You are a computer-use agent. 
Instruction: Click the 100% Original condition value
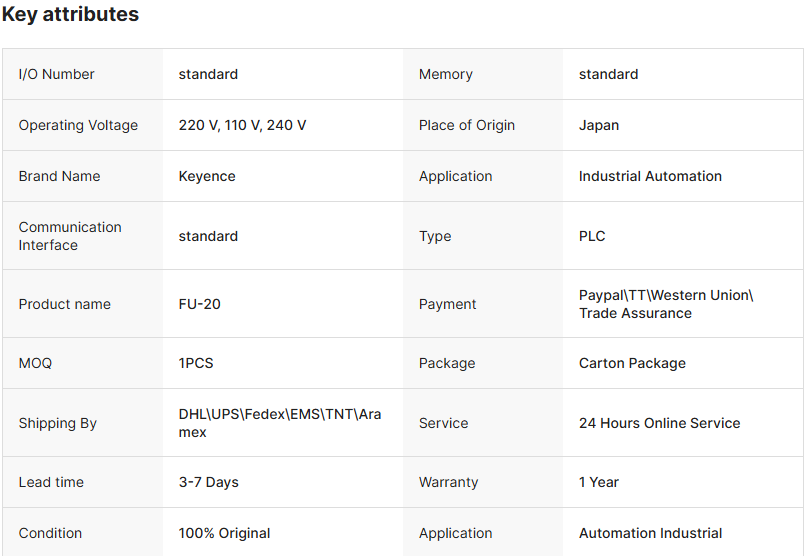click(224, 533)
